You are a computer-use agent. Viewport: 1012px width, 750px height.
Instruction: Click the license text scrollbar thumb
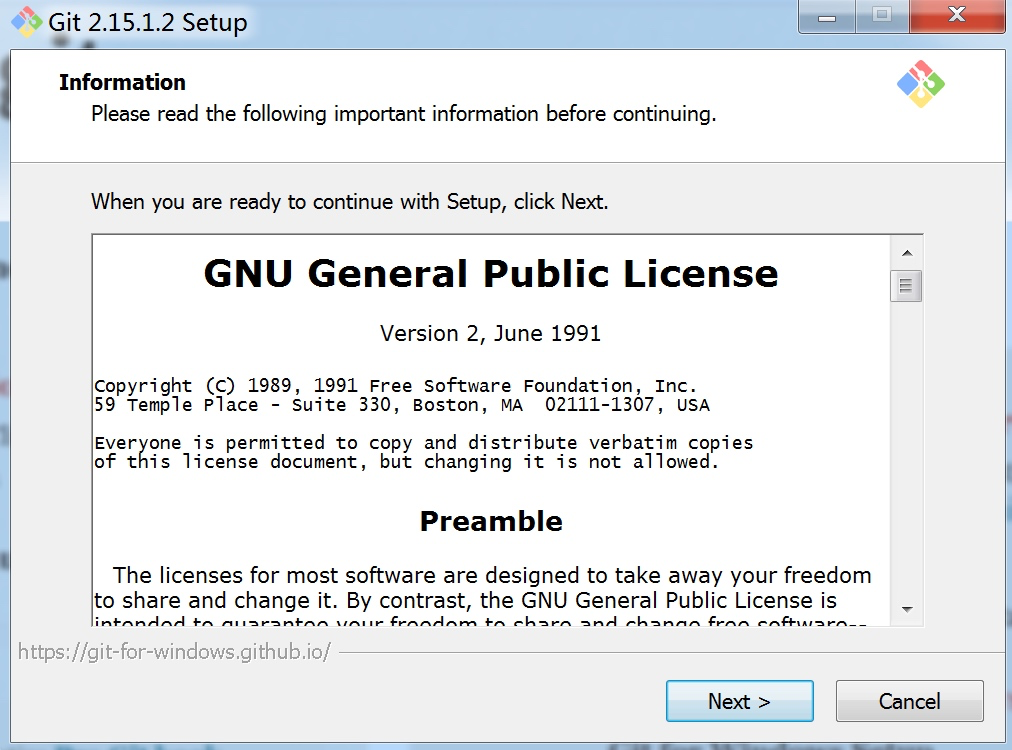906,285
